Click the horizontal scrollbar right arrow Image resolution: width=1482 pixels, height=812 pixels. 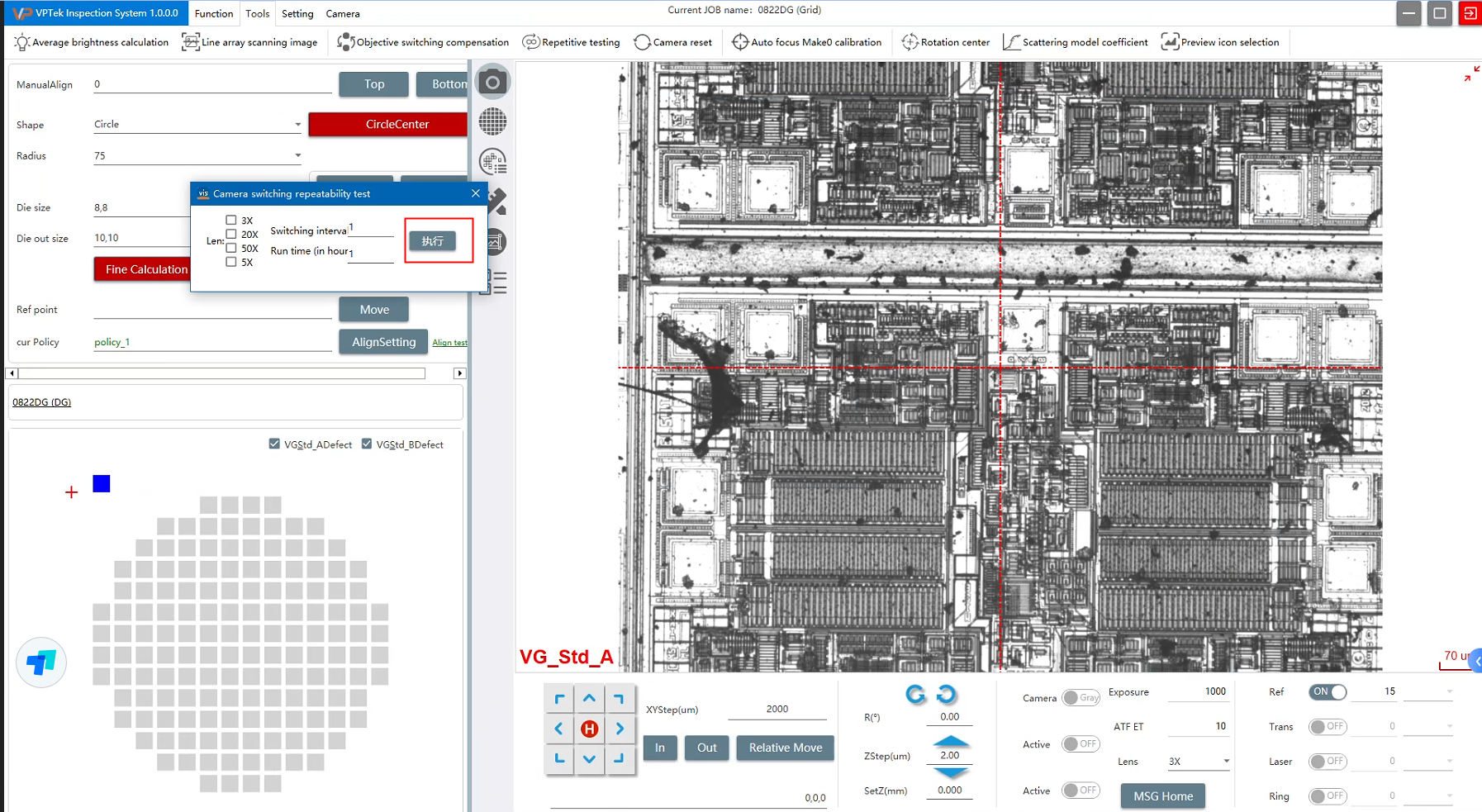(x=460, y=373)
